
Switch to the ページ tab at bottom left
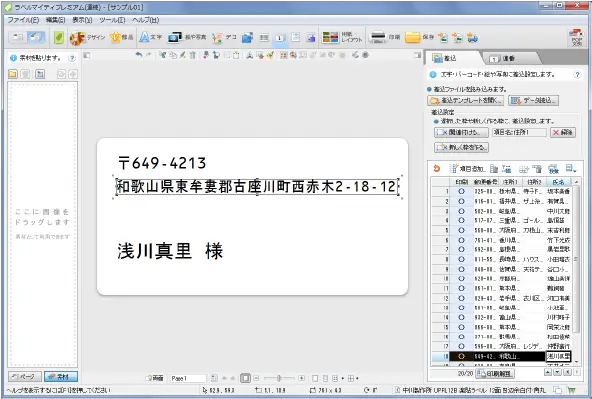[x=24, y=377]
